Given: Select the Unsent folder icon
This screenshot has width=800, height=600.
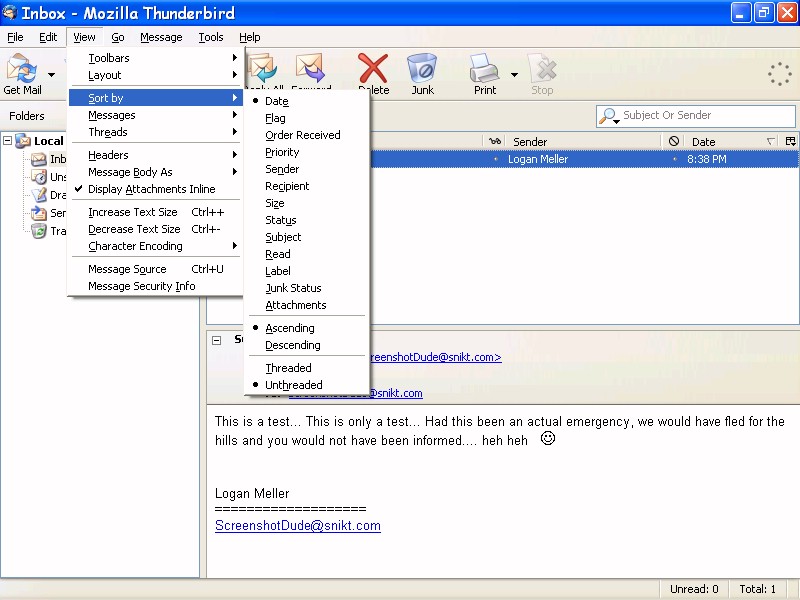Looking at the screenshot, I should pos(39,177).
